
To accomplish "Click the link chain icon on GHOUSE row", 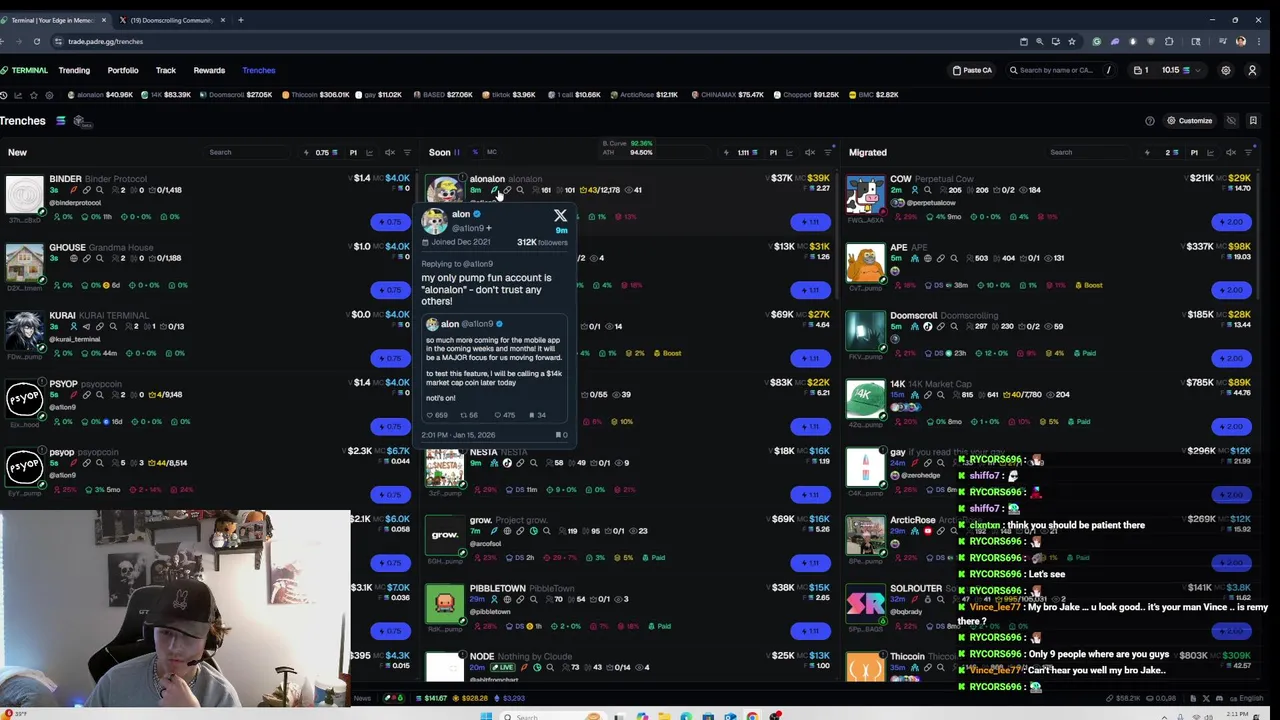I will [86, 258].
